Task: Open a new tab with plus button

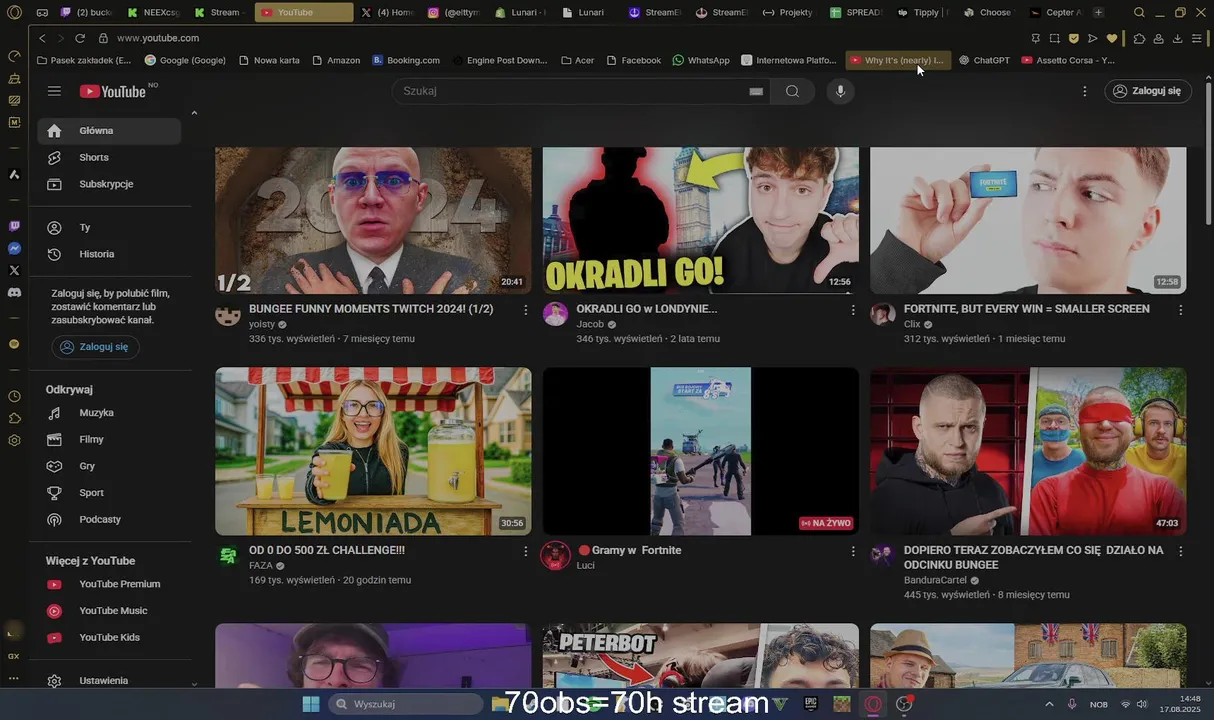Action: [x=1099, y=12]
